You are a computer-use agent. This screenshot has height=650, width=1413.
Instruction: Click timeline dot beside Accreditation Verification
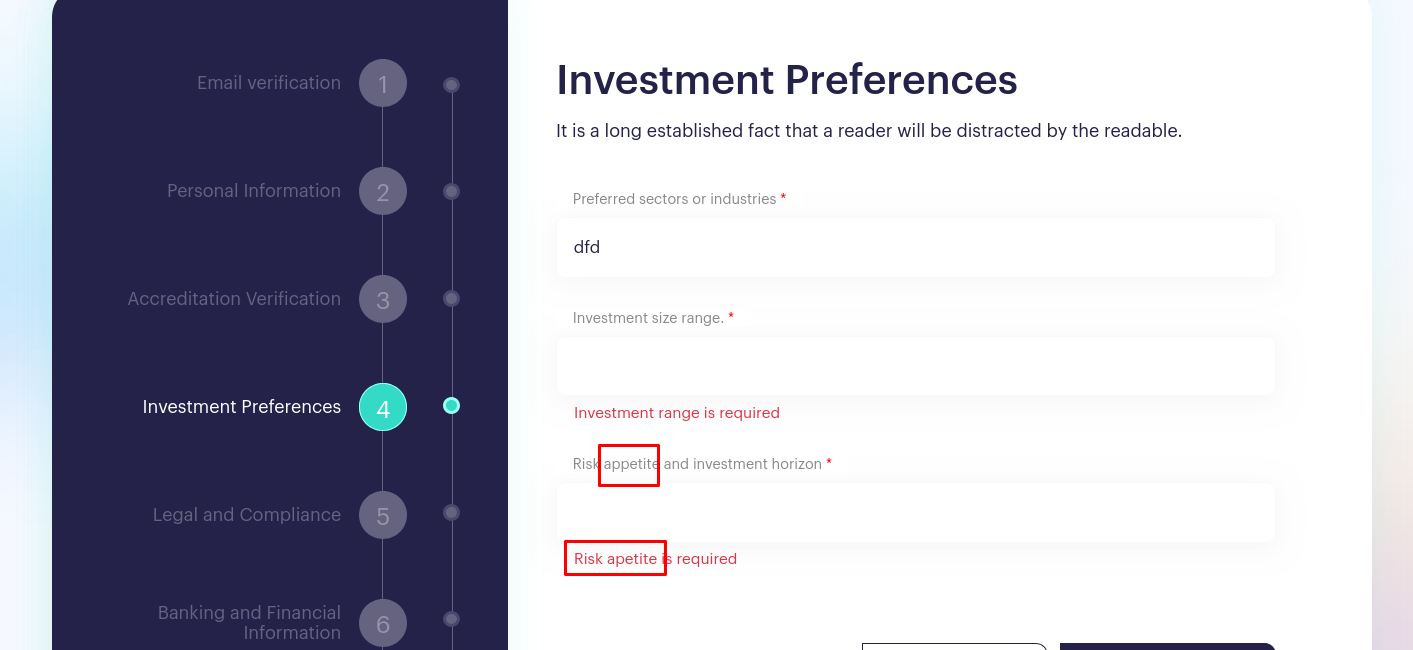click(452, 298)
